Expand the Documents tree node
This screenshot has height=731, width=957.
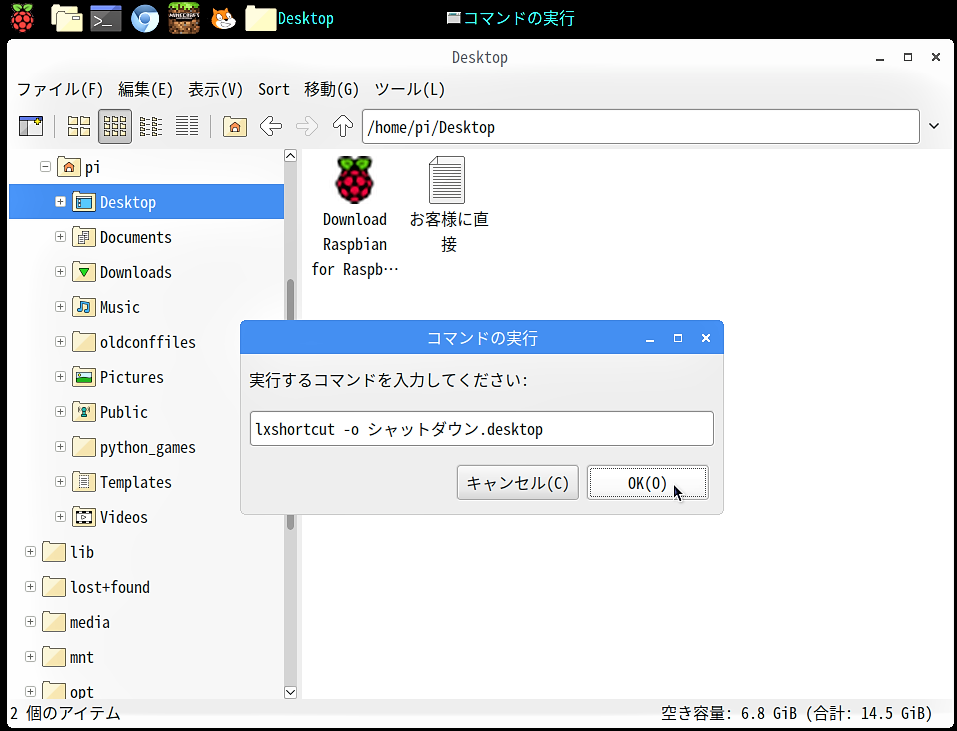pyautogui.click(x=60, y=236)
